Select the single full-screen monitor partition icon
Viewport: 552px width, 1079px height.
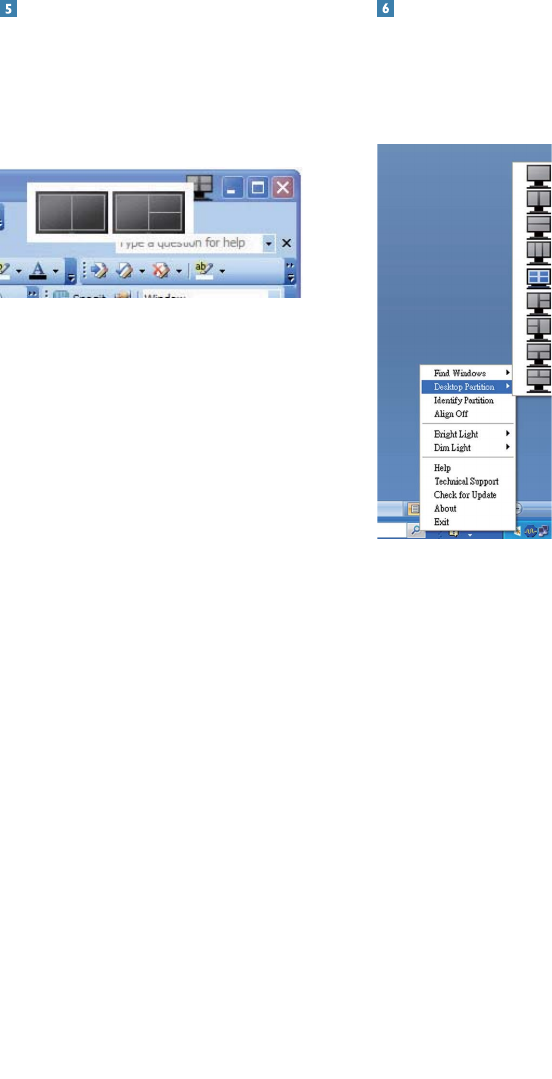538,175
